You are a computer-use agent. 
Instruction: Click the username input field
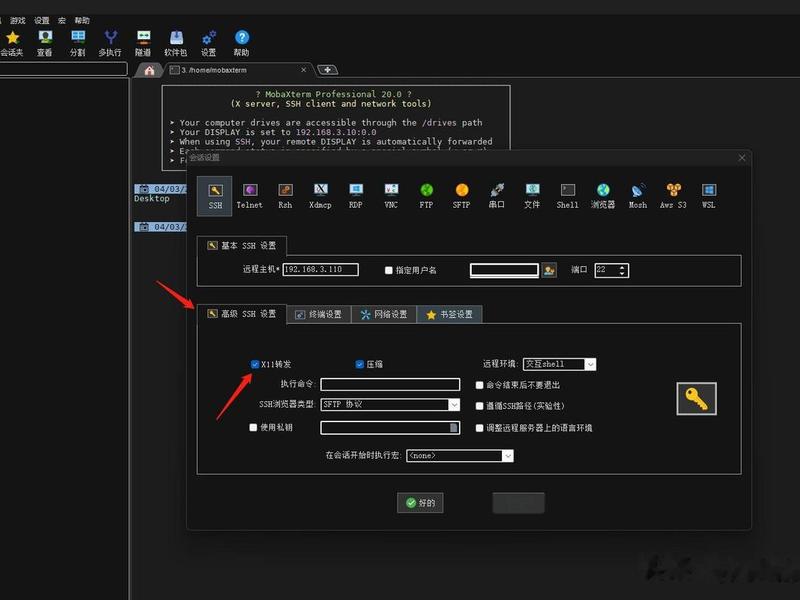point(504,270)
